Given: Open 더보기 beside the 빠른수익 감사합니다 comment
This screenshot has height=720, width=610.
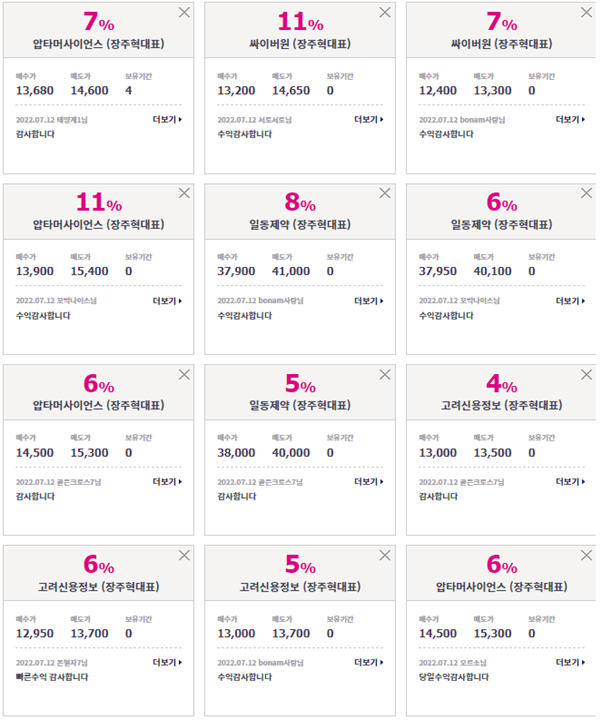Looking at the screenshot, I should point(167,662).
